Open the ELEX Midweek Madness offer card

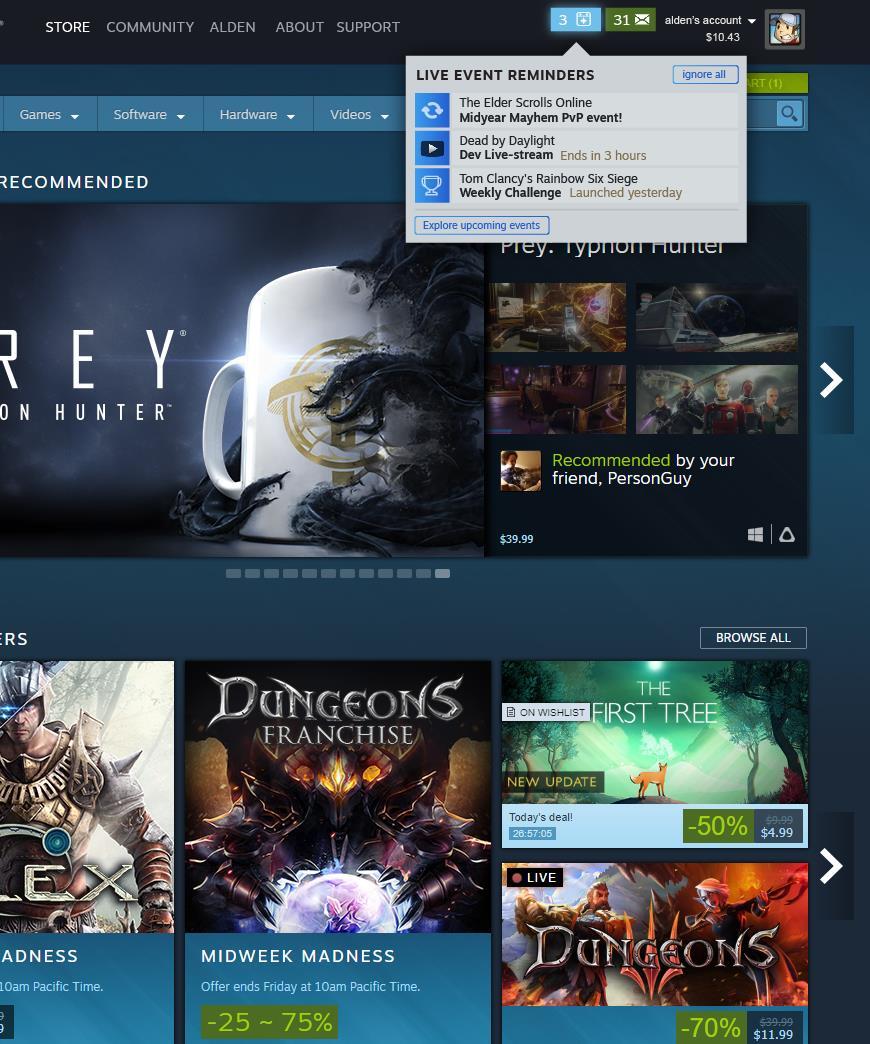(x=87, y=852)
